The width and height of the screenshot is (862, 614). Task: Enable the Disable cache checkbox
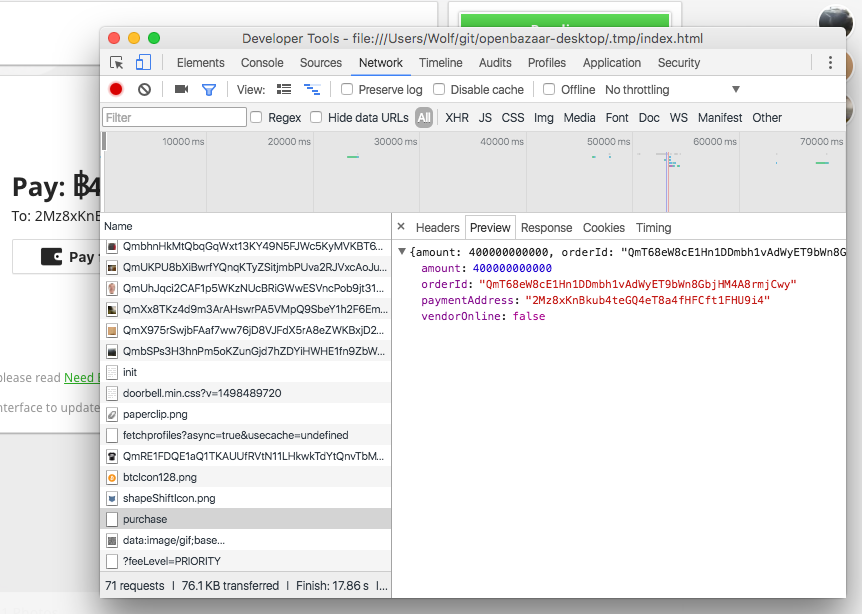(439, 89)
